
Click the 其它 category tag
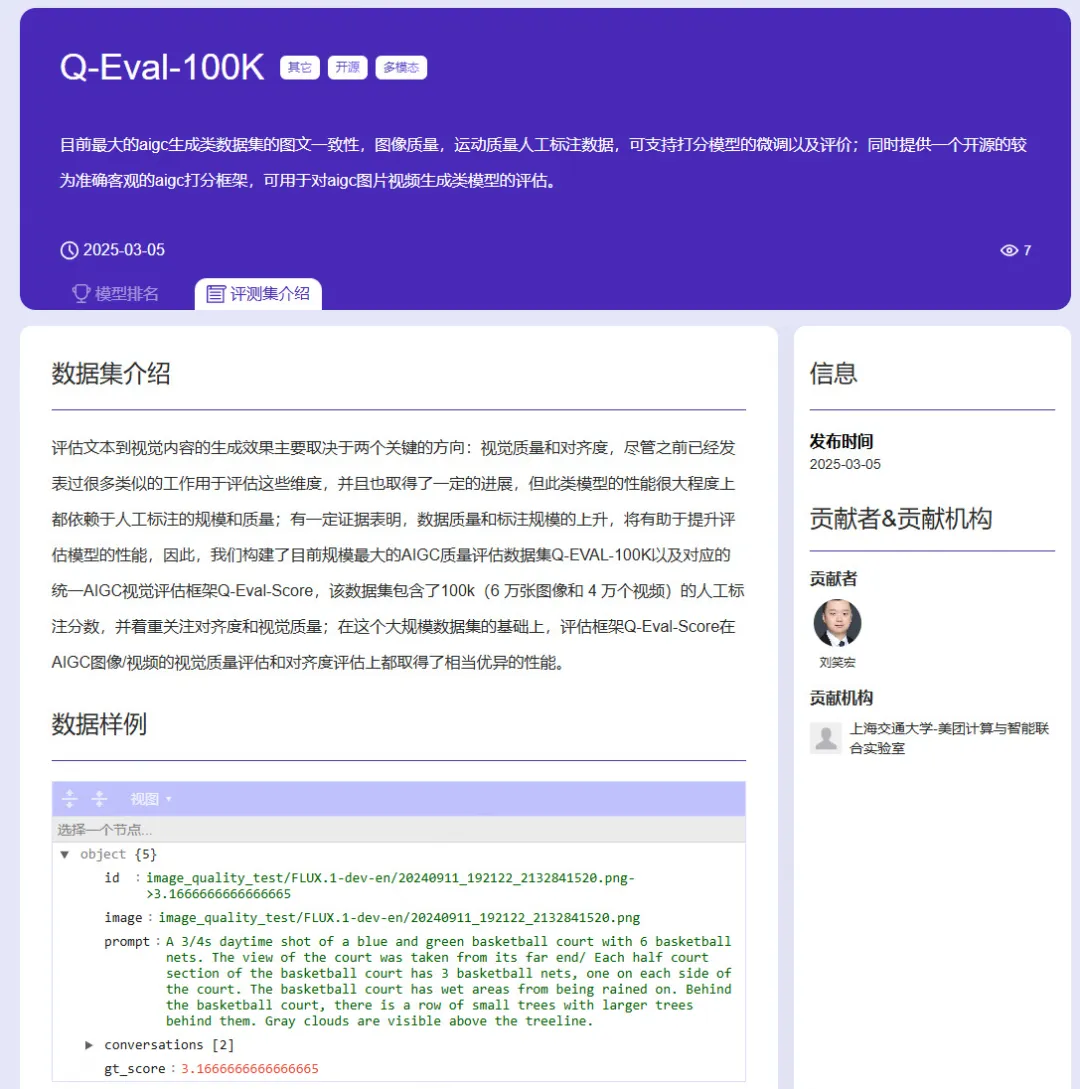click(x=299, y=67)
